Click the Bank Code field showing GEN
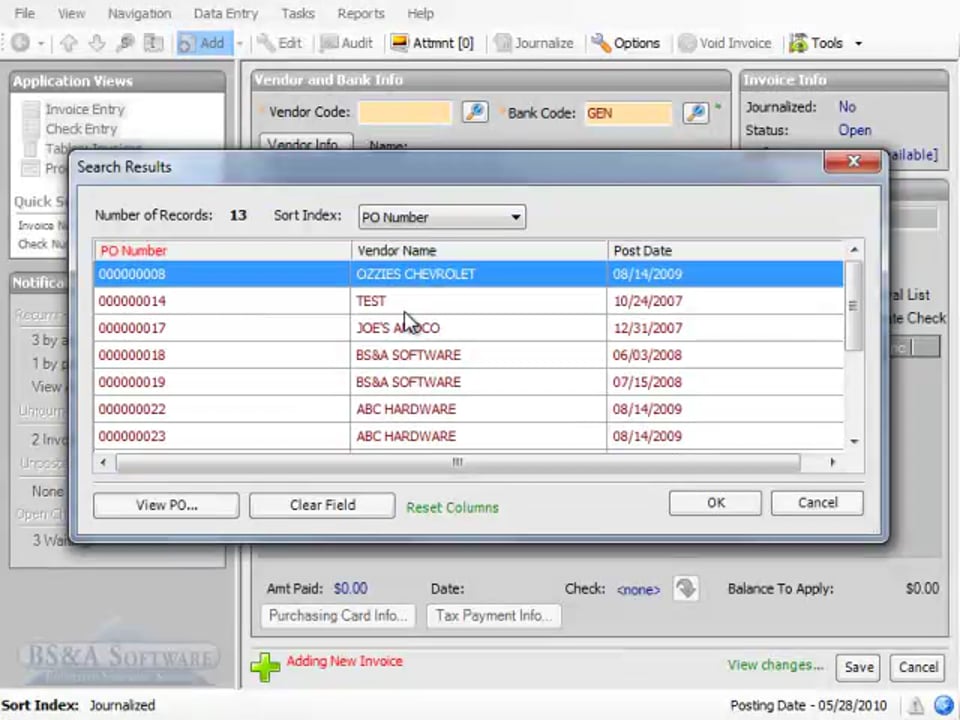960x720 pixels. (628, 113)
